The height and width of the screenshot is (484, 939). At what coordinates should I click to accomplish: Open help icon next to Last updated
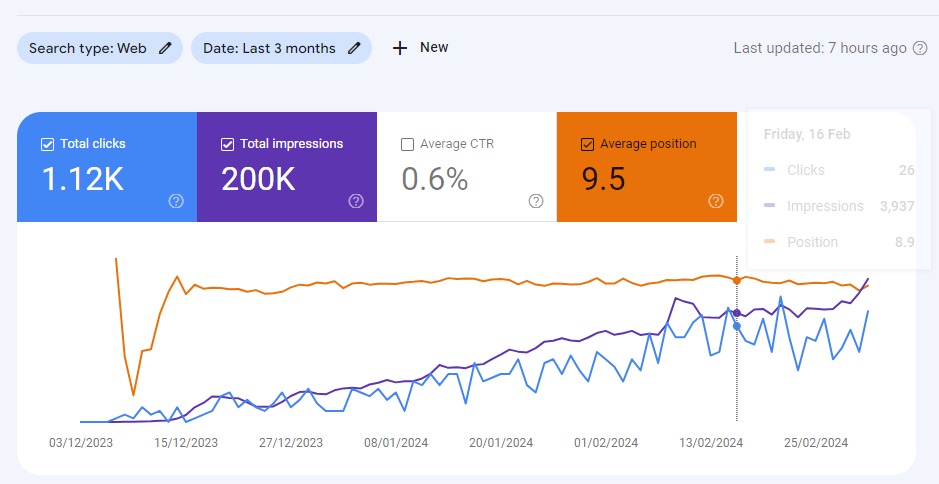click(920, 48)
